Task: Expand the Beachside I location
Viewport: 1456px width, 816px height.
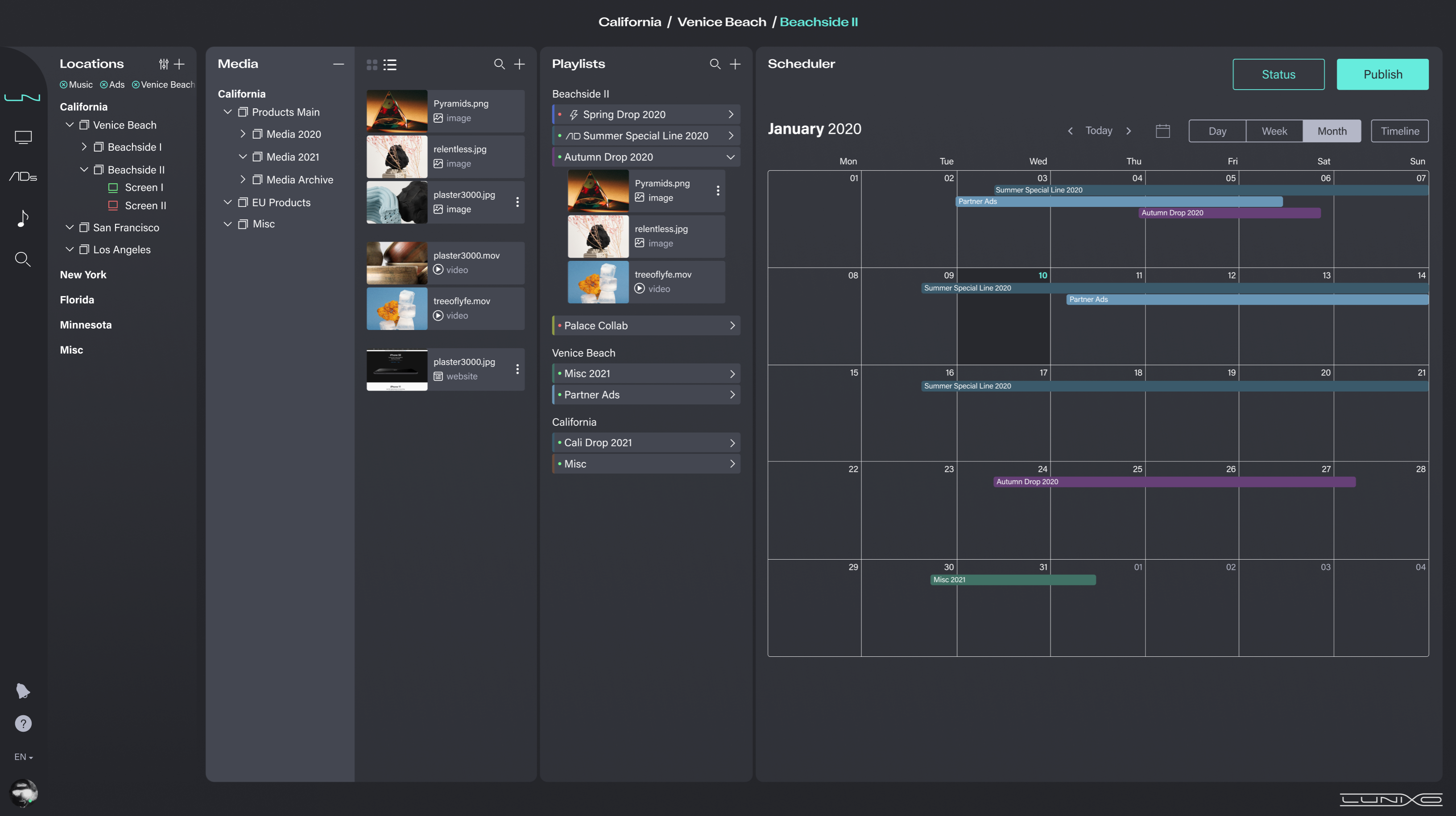Action: point(85,146)
